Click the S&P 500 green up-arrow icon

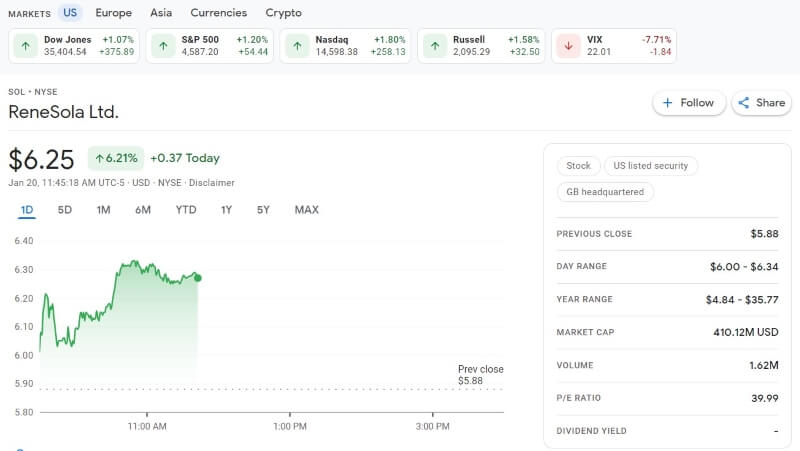[163, 46]
